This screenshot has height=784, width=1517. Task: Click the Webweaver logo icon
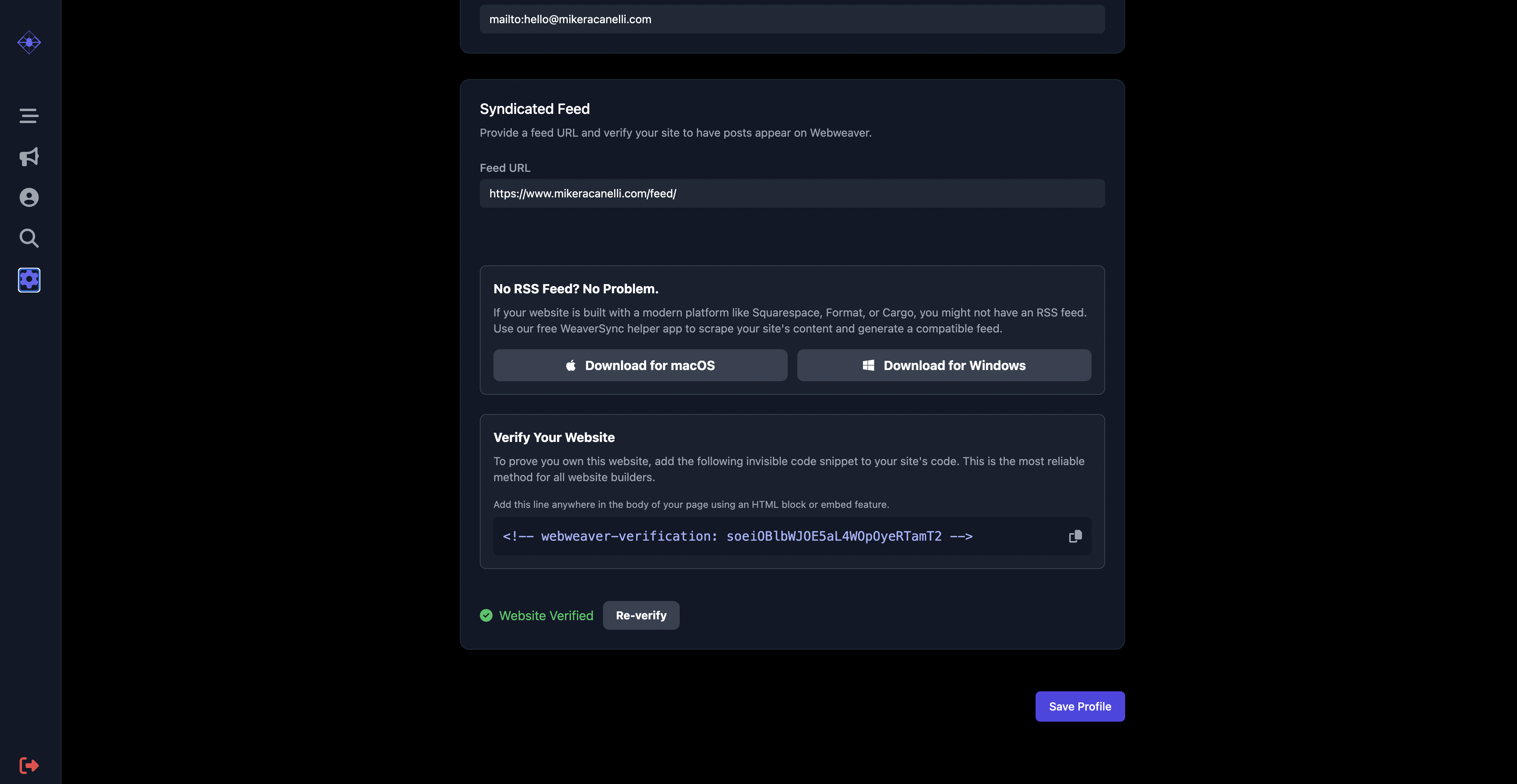click(x=29, y=42)
